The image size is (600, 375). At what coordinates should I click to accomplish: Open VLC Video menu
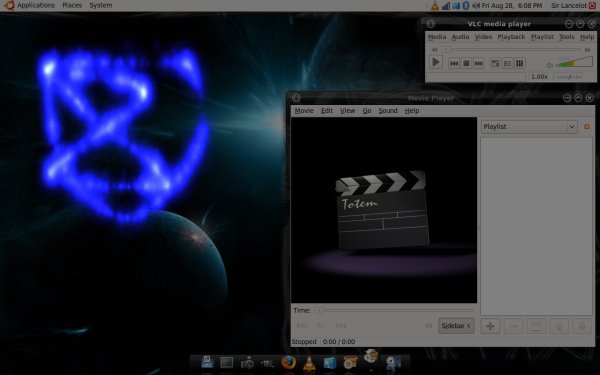click(x=483, y=37)
